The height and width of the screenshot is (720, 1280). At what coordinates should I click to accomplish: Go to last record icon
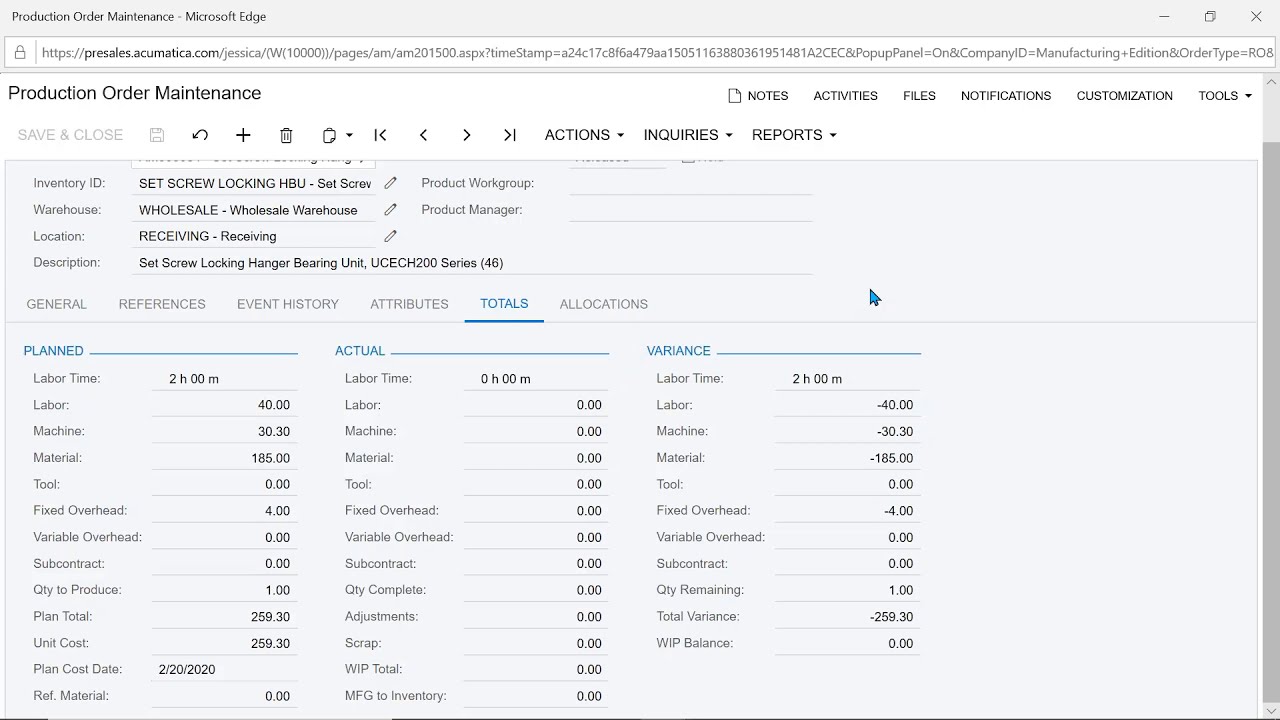(x=510, y=135)
